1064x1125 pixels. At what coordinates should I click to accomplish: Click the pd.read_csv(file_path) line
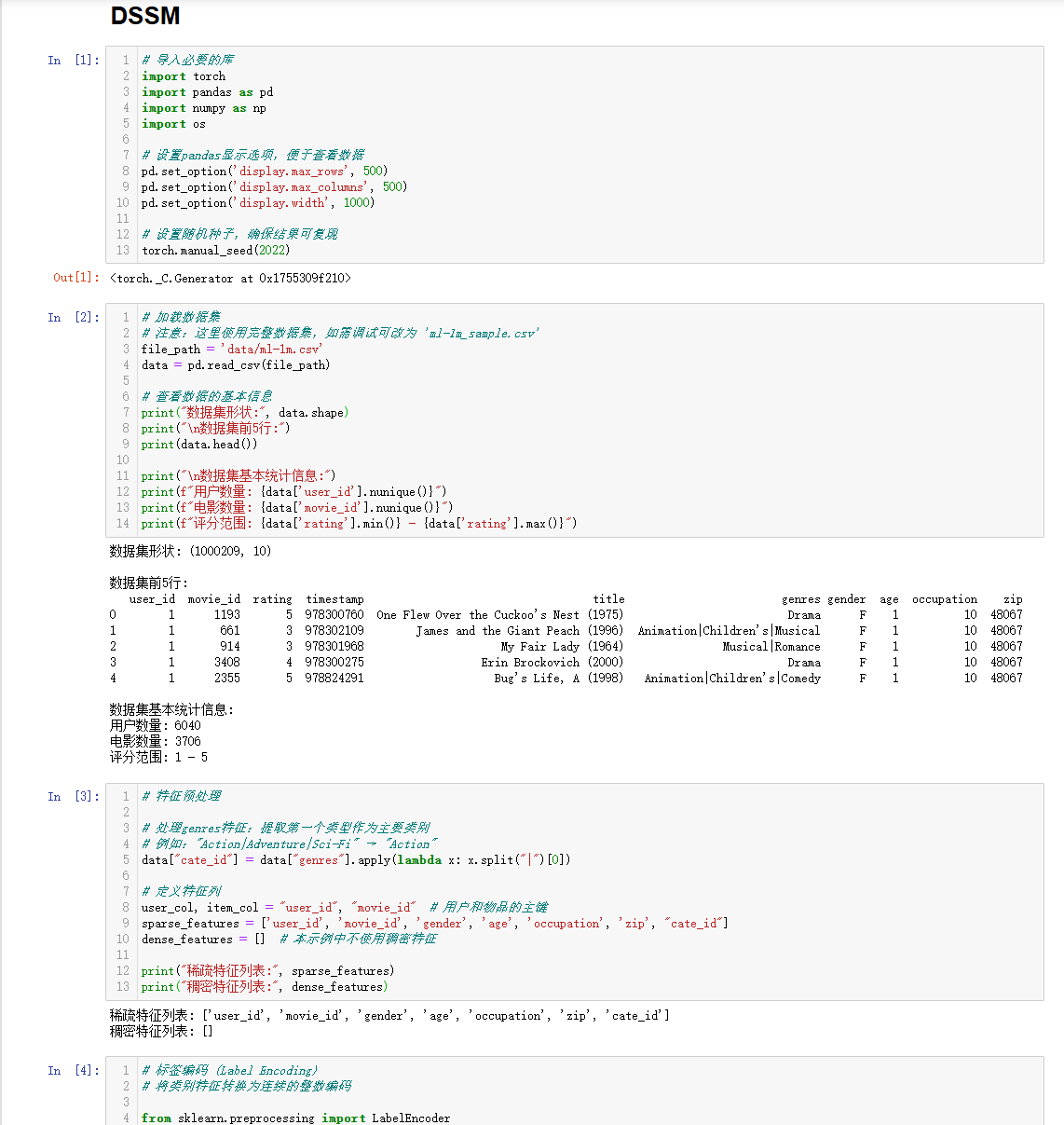[x=236, y=365]
